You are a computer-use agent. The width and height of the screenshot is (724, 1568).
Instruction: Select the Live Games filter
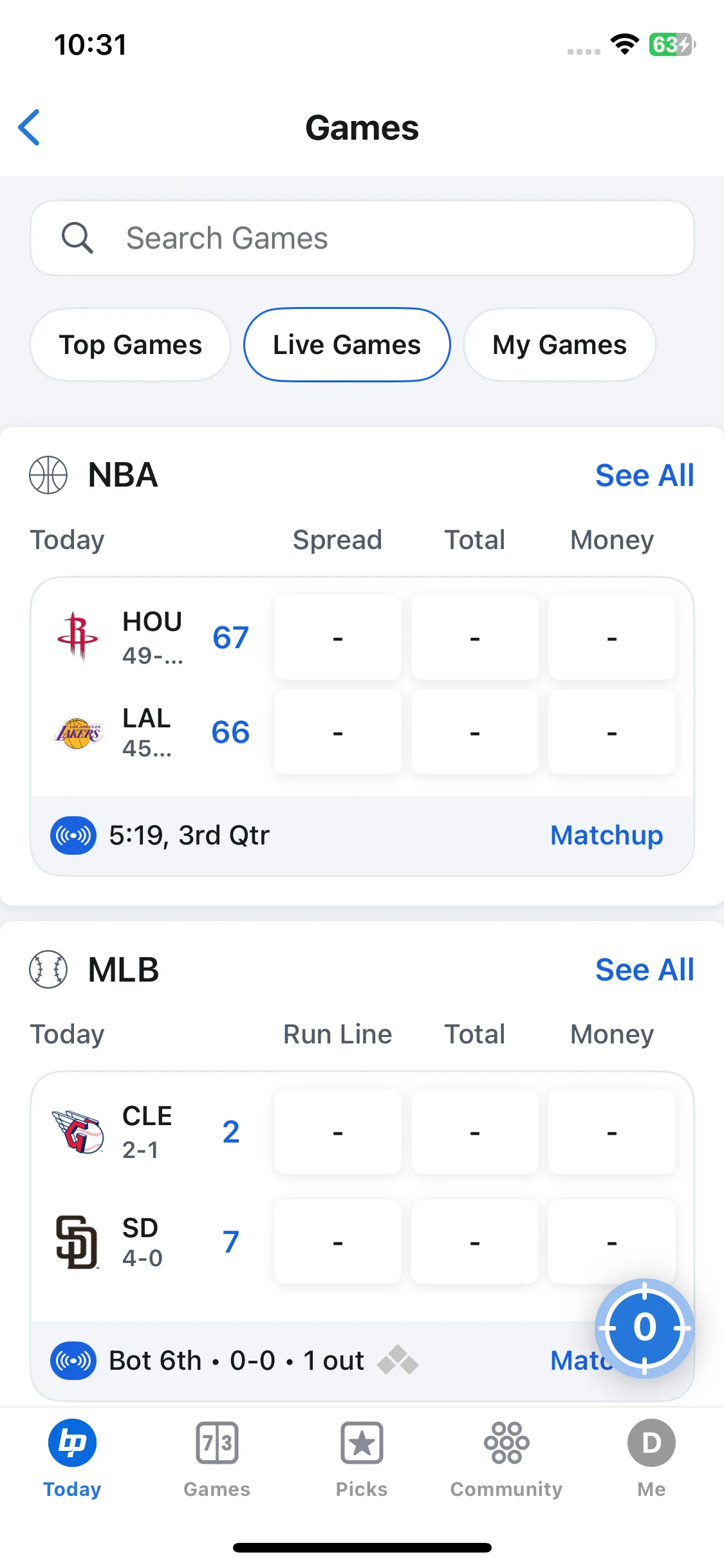tap(347, 345)
